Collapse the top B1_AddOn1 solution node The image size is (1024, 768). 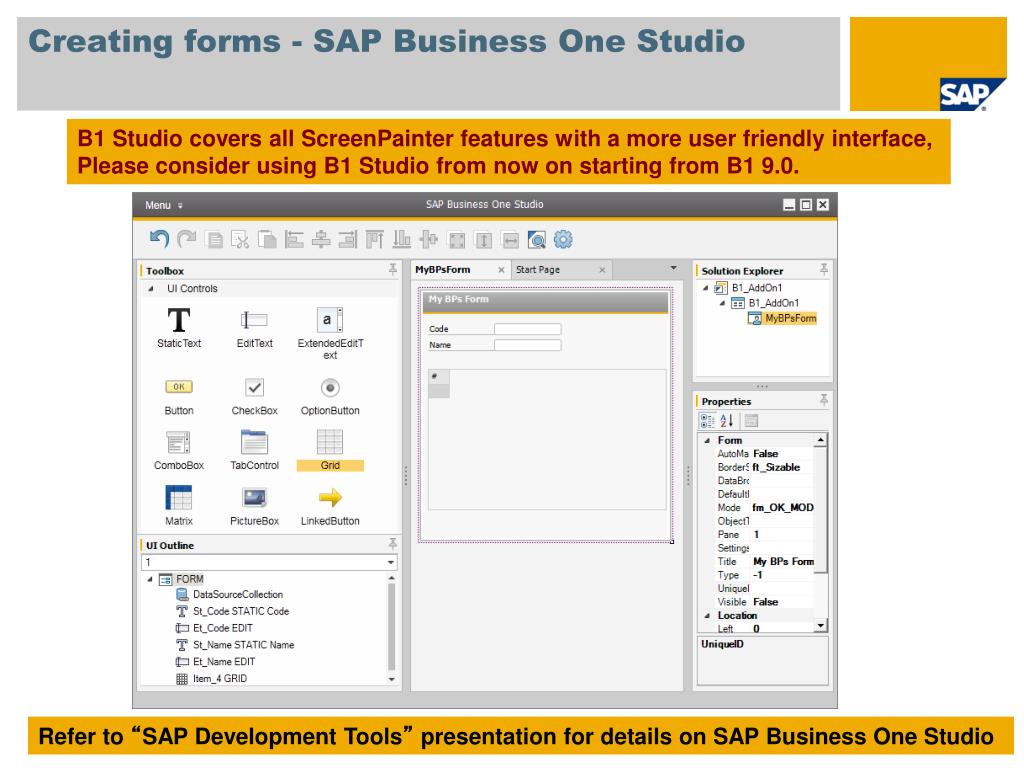[x=705, y=288]
